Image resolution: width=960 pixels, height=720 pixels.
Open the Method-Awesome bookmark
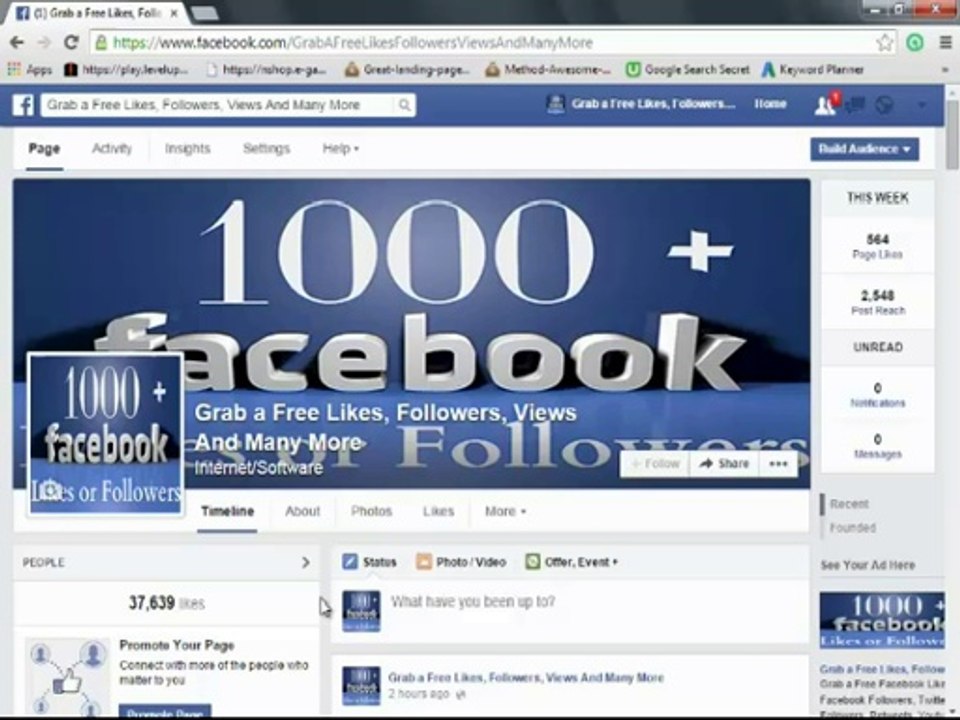click(x=548, y=70)
